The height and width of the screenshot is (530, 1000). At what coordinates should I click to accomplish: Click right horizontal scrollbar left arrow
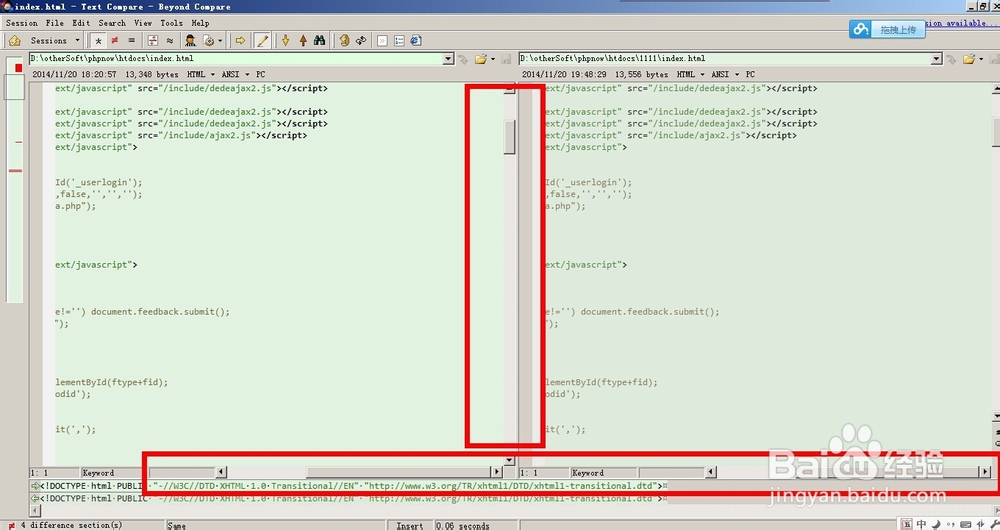(x=710, y=472)
